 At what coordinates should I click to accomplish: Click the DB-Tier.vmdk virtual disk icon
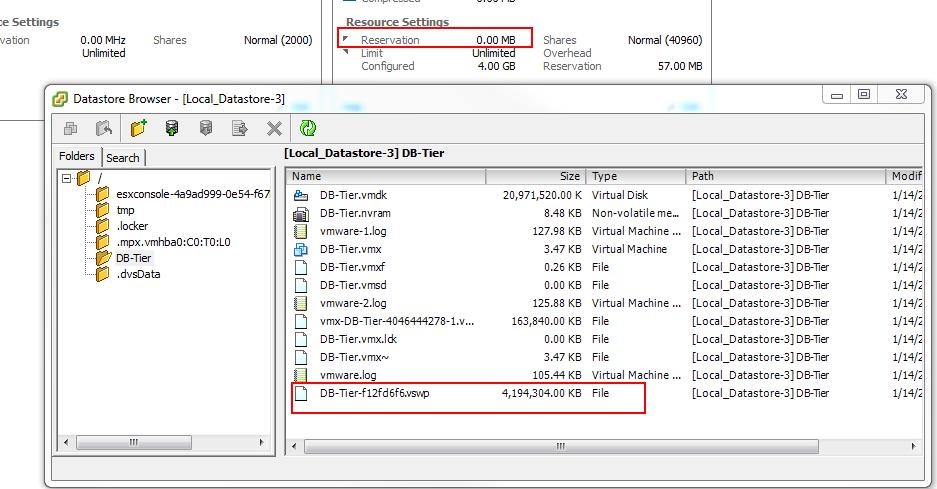coord(301,195)
